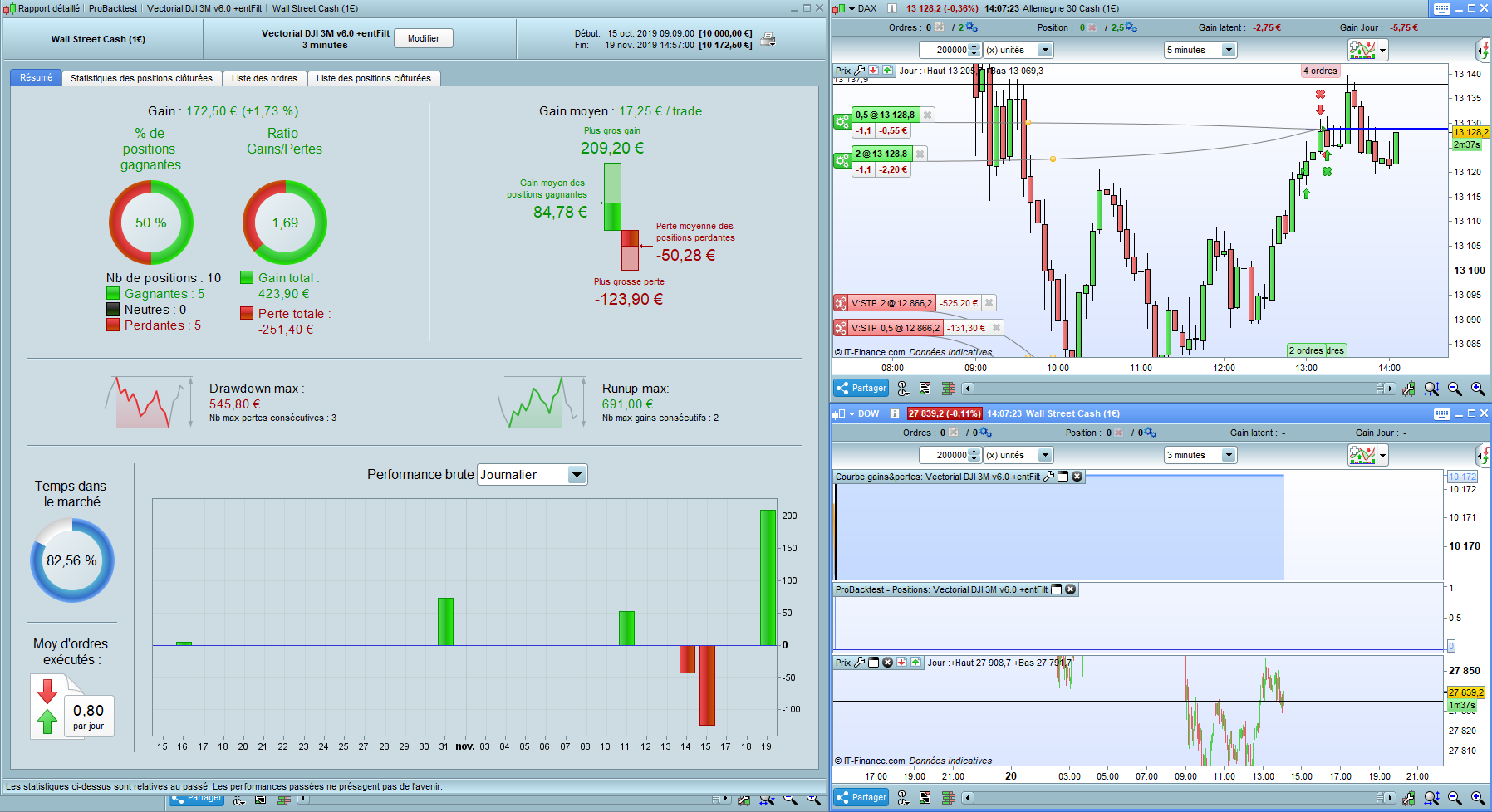Image resolution: width=1492 pixels, height=812 pixels.
Task: Open the DAX quantity units dropdown
Action: (x=1046, y=50)
